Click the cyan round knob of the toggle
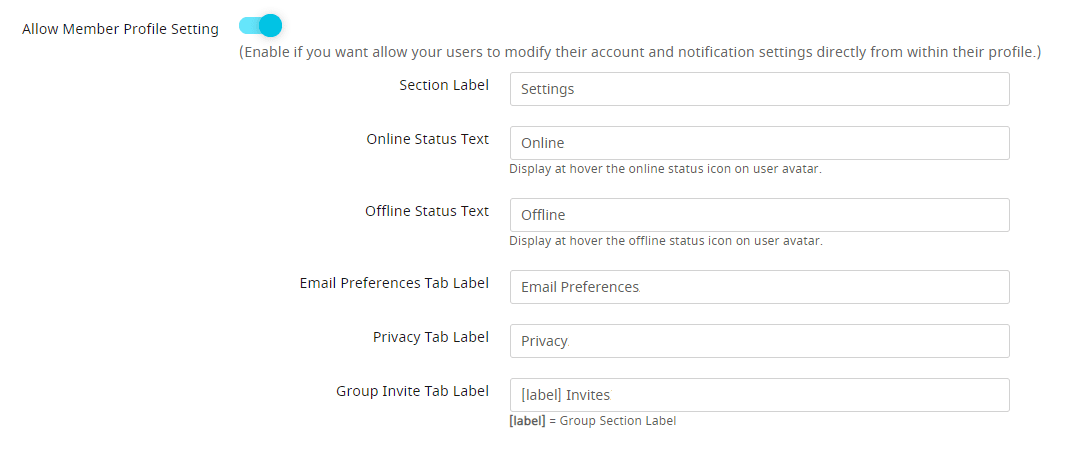The width and height of the screenshot is (1078, 454). point(271,26)
